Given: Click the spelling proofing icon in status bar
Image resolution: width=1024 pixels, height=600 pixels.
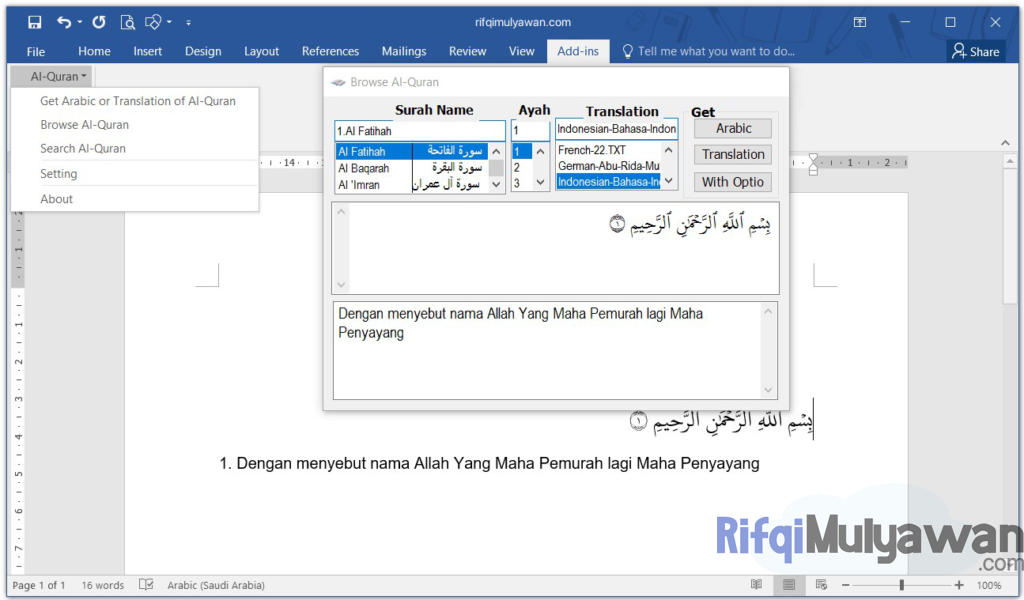Looking at the screenshot, I should (146, 585).
